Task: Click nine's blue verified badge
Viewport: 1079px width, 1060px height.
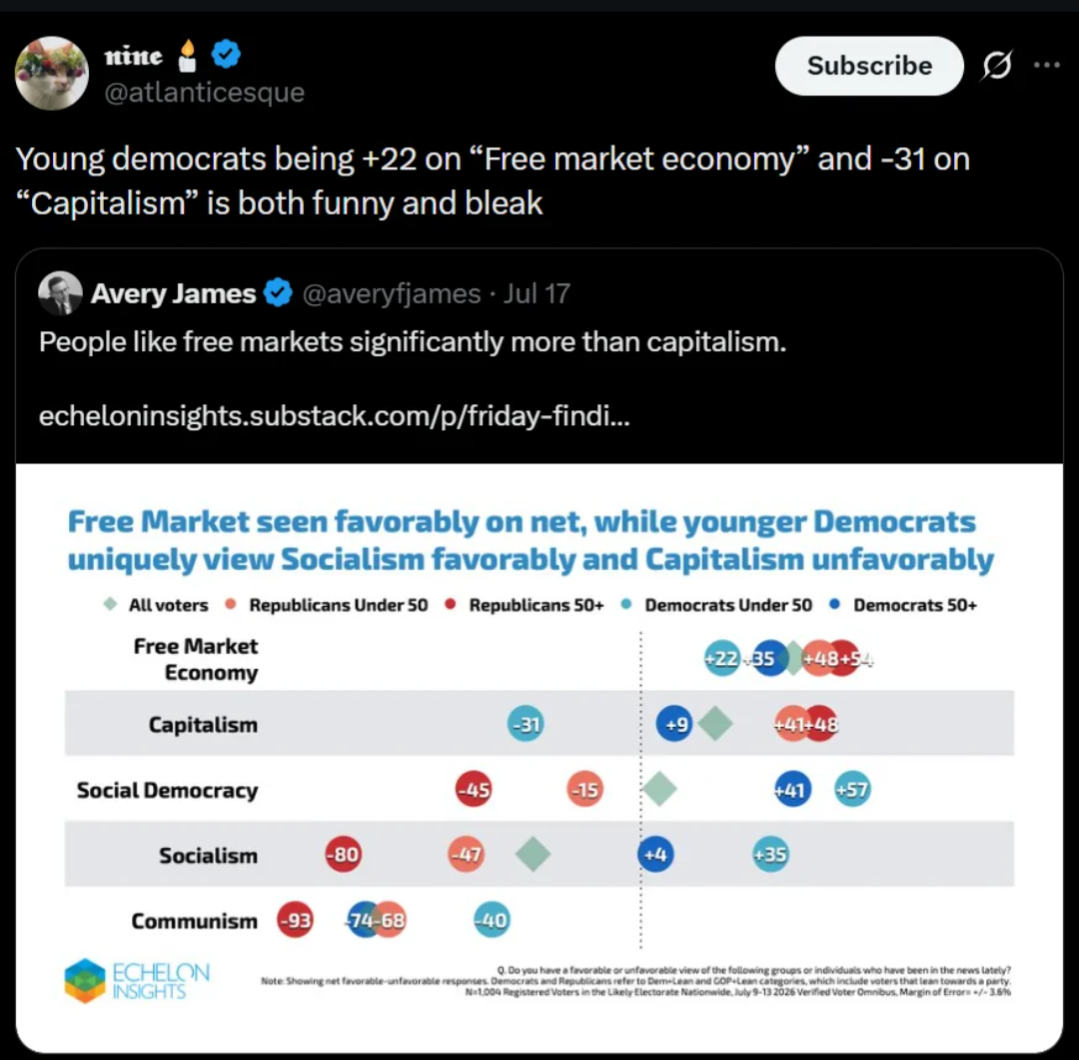Action: [x=226, y=54]
